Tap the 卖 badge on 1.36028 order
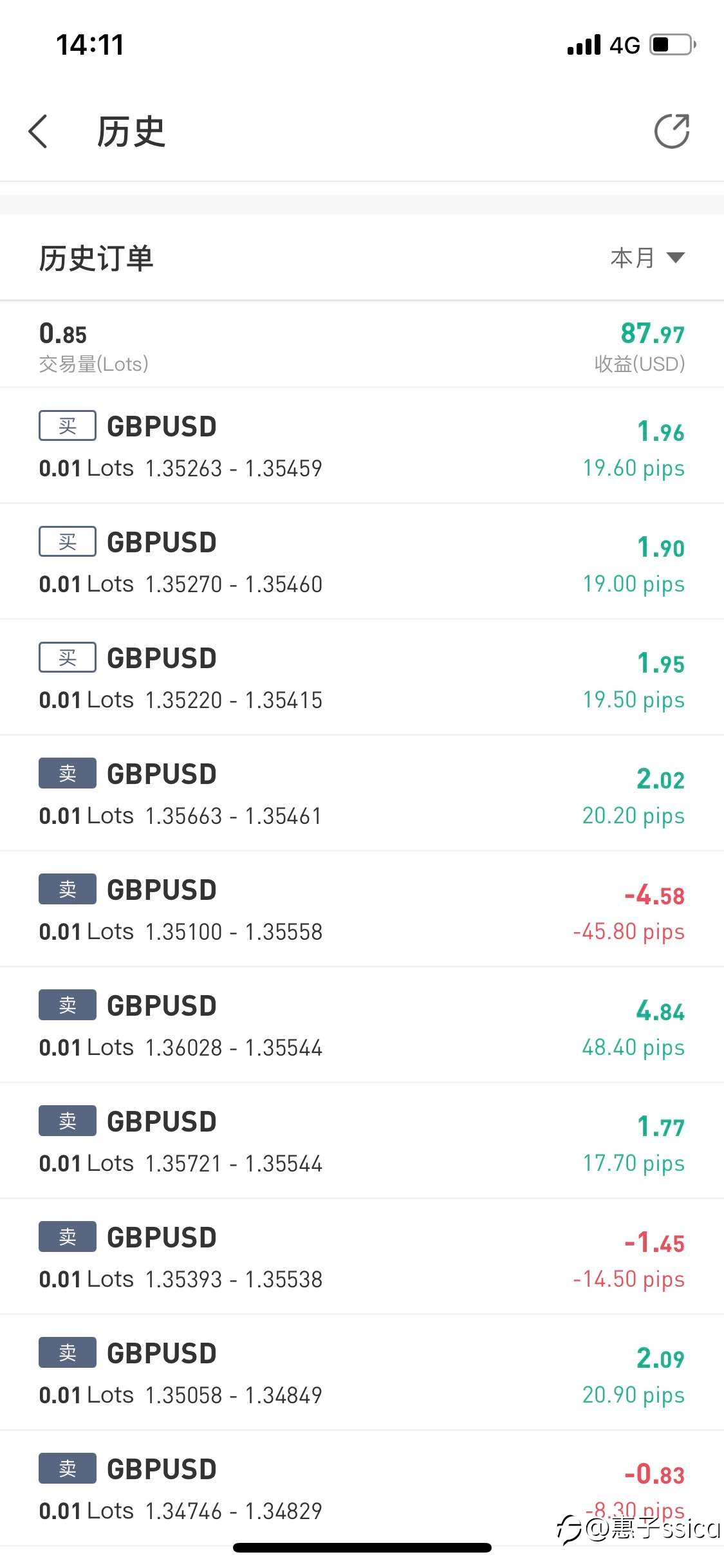This screenshot has height=1568, width=724. click(x=68, y=1005)
